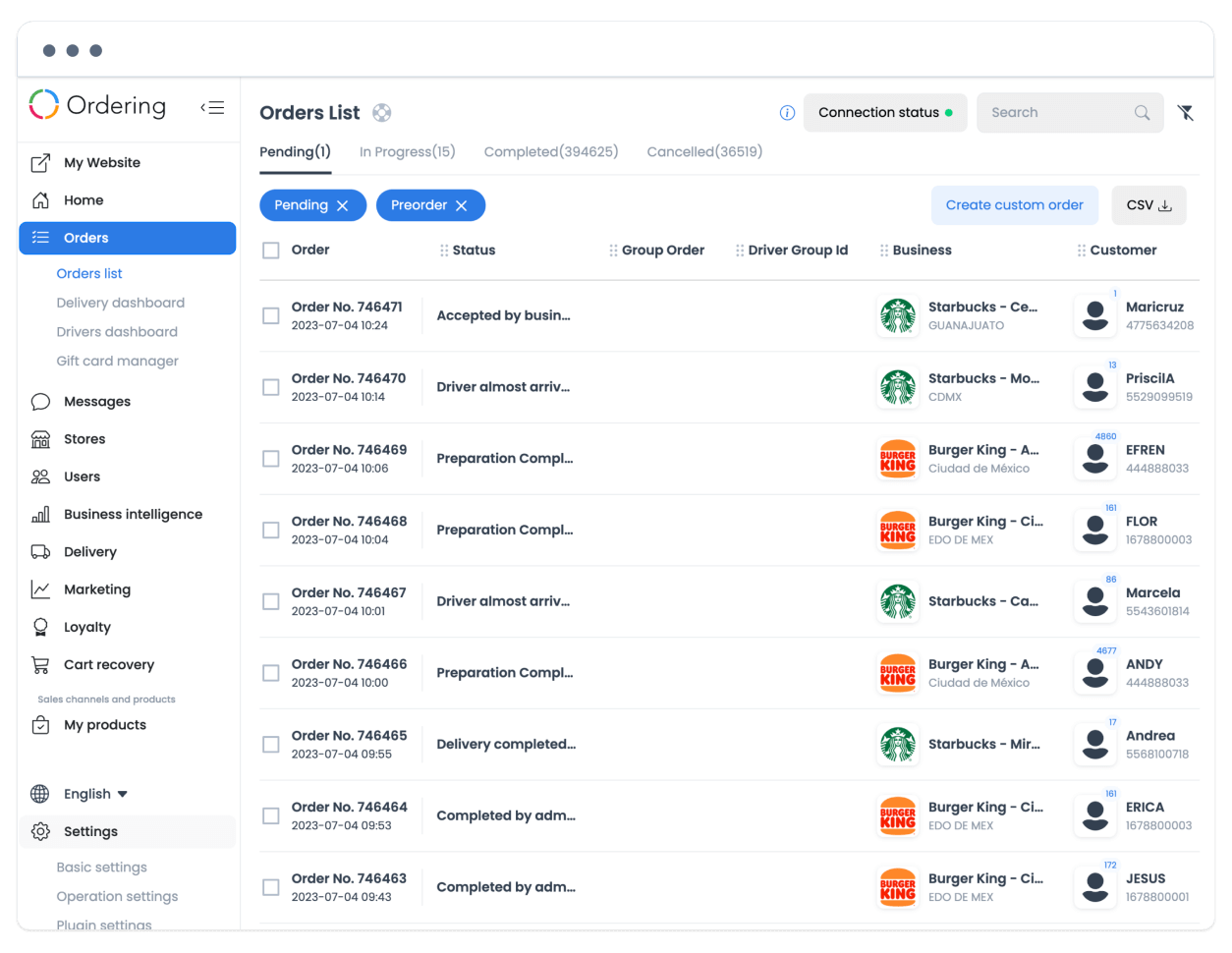Click the Stores storefront icon
The width and height of the screenshot is (1232, 953).
tap(40, 439)
